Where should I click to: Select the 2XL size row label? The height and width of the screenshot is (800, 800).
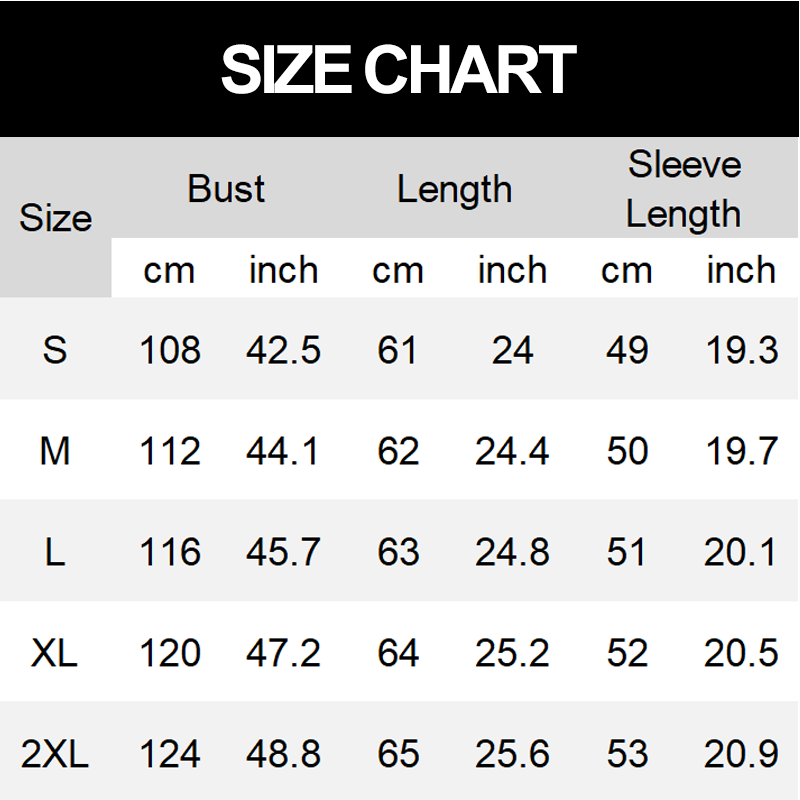55,754
